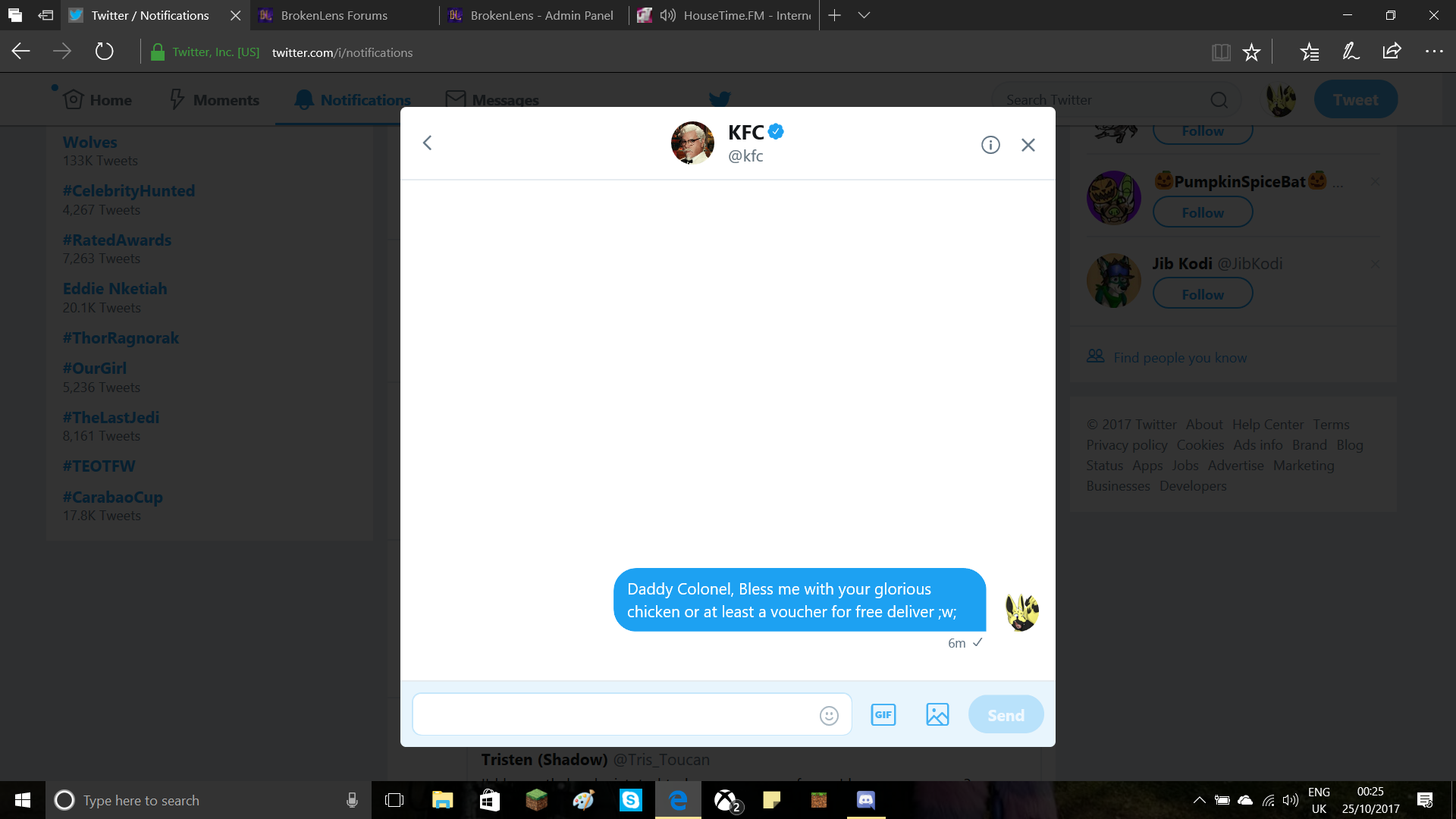1456x819 pixels.
Task: Open the emoji picker in message box
Action: point(829,715)
